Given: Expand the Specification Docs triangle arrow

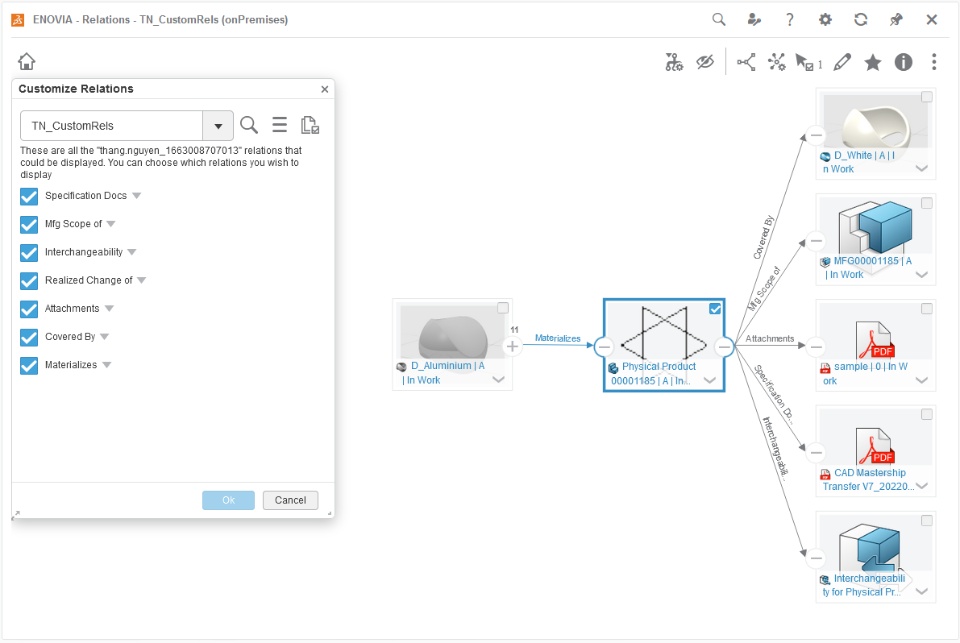Looking at the screenshot, I should pyautogui.click(x=137, y=196).
